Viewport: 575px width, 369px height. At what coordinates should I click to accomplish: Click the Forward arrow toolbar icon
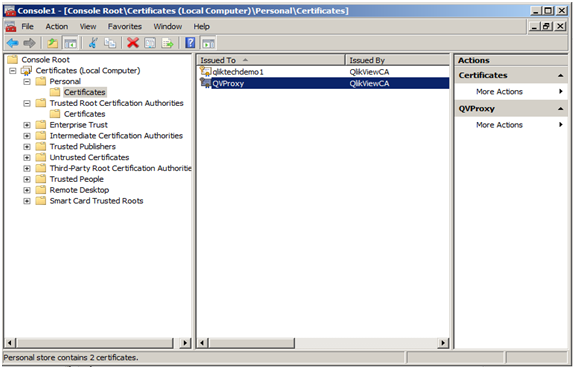[29, 43]
